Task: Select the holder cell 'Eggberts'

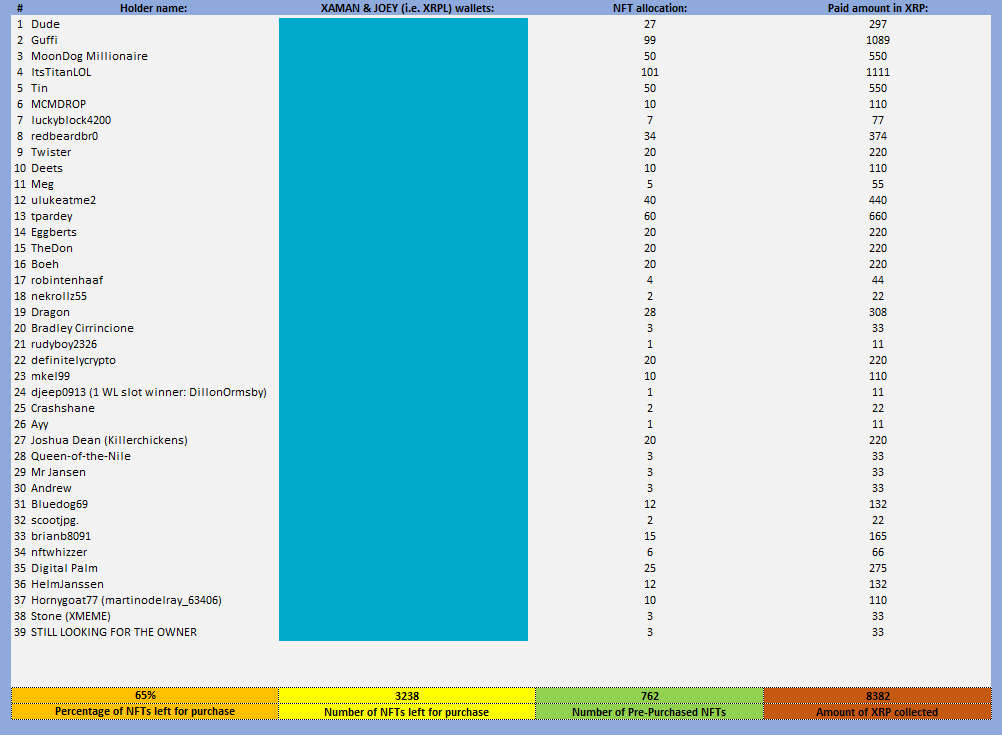Action: (54, 232)
